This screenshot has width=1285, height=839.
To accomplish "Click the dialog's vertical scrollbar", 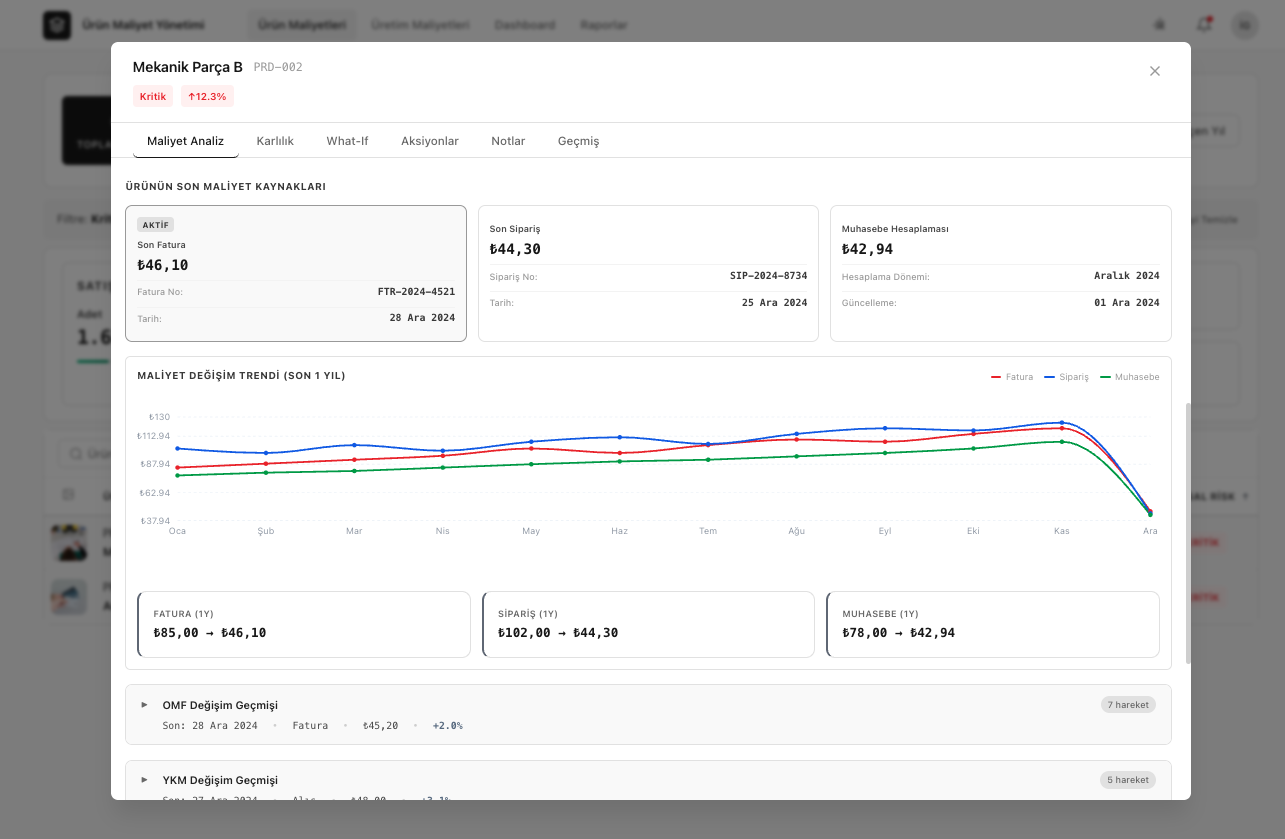I will [1188, 532].
